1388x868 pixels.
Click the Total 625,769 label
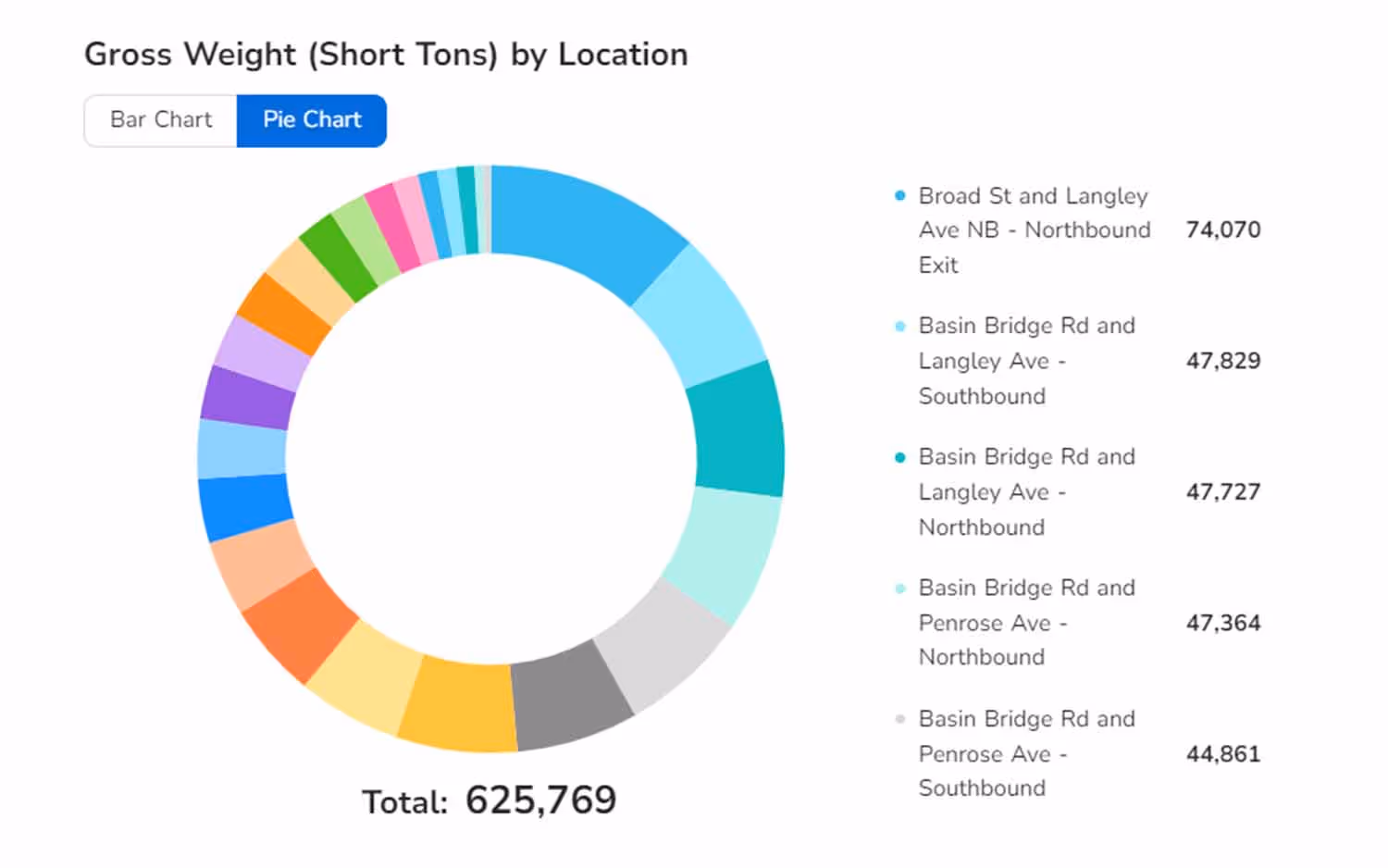click(x=489, y=800)
